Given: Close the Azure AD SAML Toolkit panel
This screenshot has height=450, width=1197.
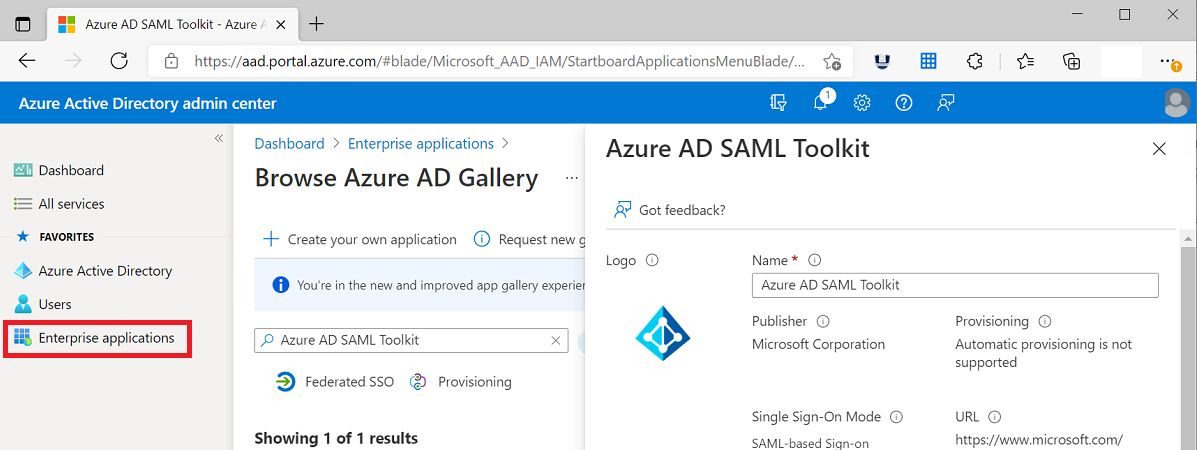Looking at the screenshot, I should tap(1159, 149).
